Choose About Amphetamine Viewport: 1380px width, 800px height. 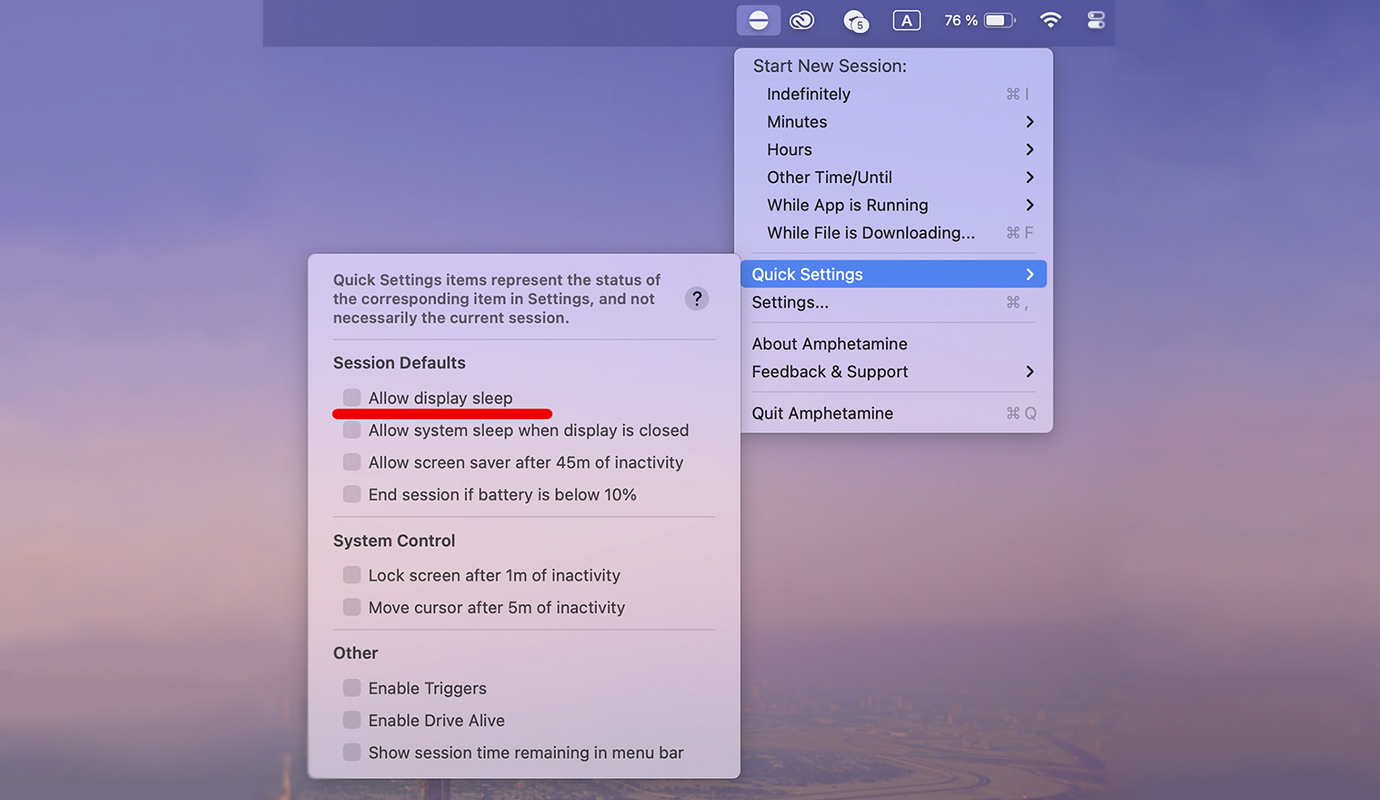point(829,344)
